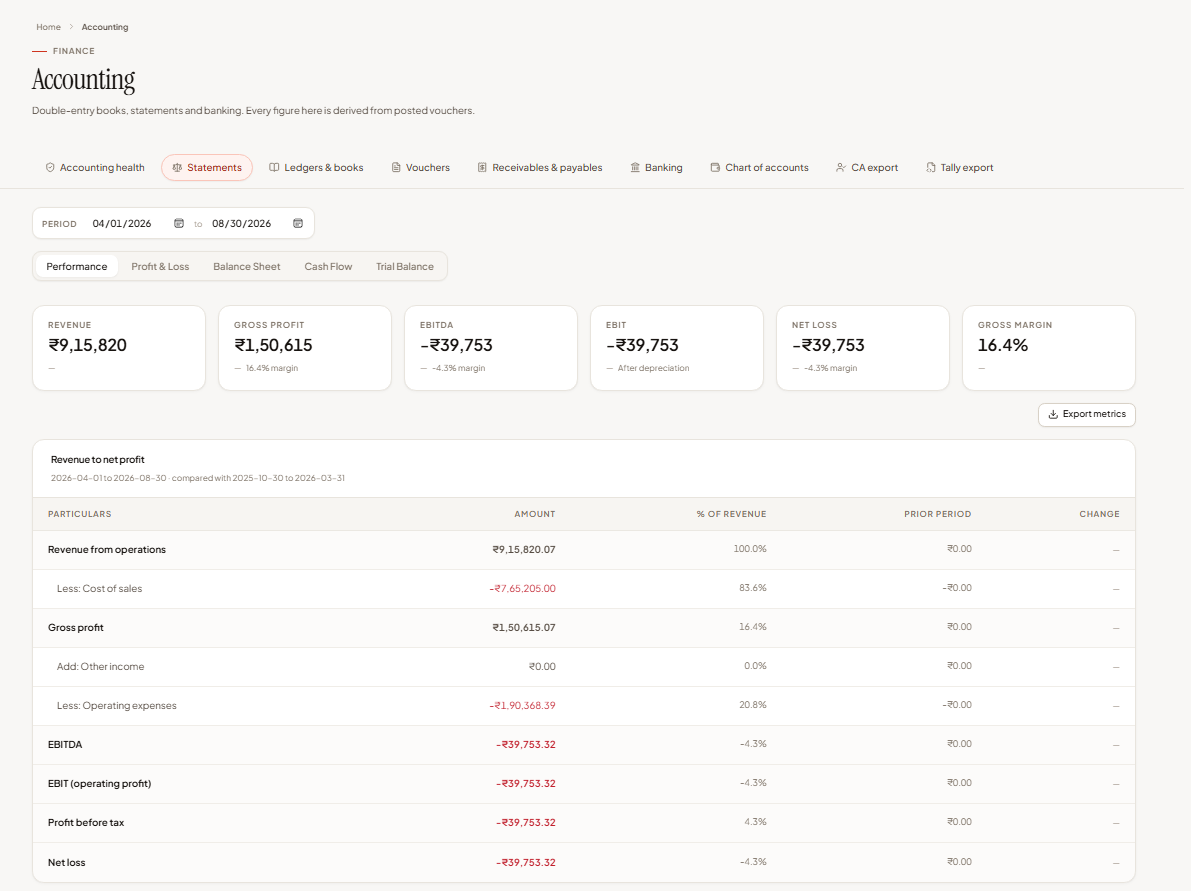This screenshot has width=1191, height=891.
Task: Click the Accounting breadcrumb item
Action: click(105, 27)
